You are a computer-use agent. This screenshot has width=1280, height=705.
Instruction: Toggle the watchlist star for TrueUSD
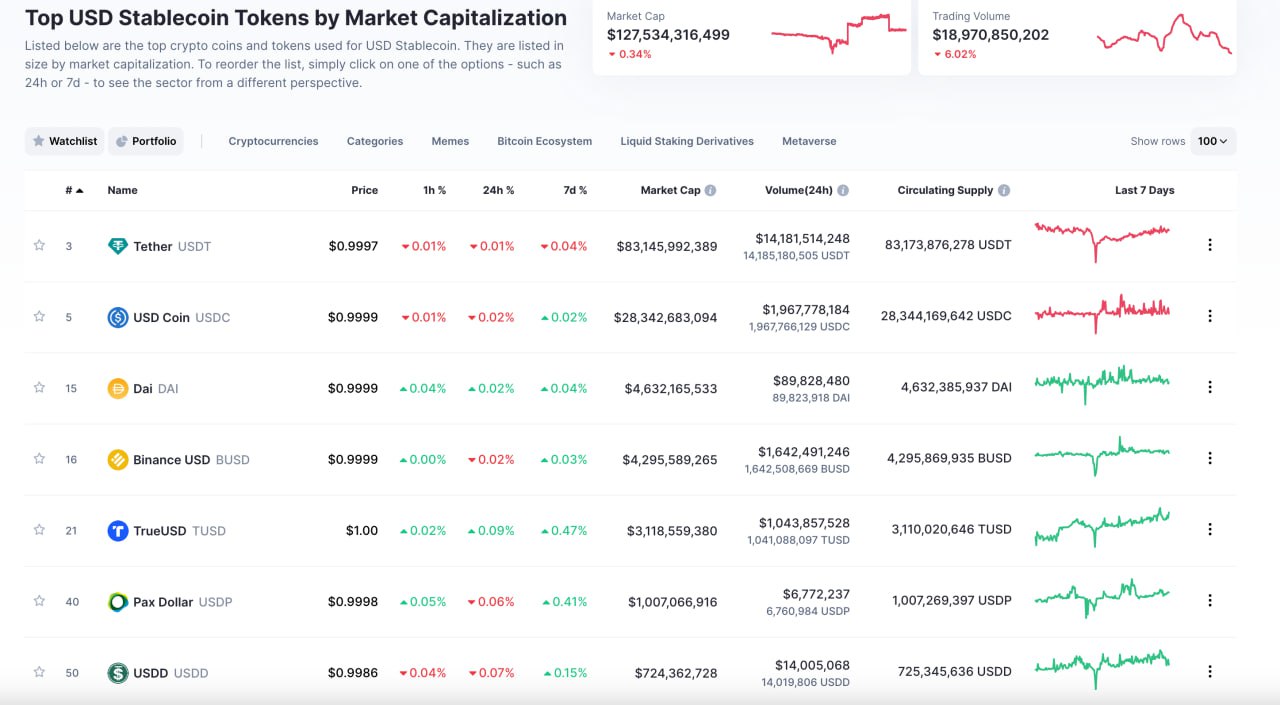[x=39, y=530]
